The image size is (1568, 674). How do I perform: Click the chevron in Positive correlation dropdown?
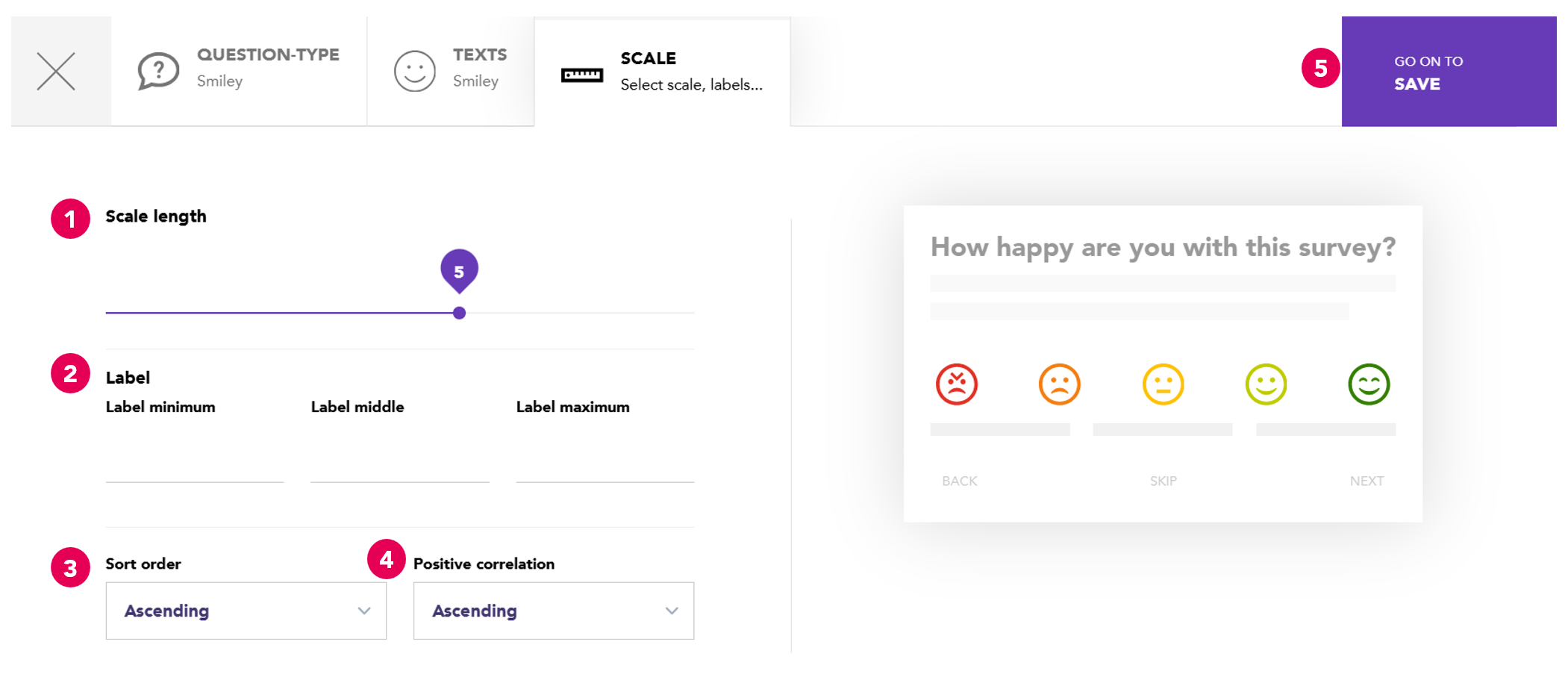[x=672, y=611]
